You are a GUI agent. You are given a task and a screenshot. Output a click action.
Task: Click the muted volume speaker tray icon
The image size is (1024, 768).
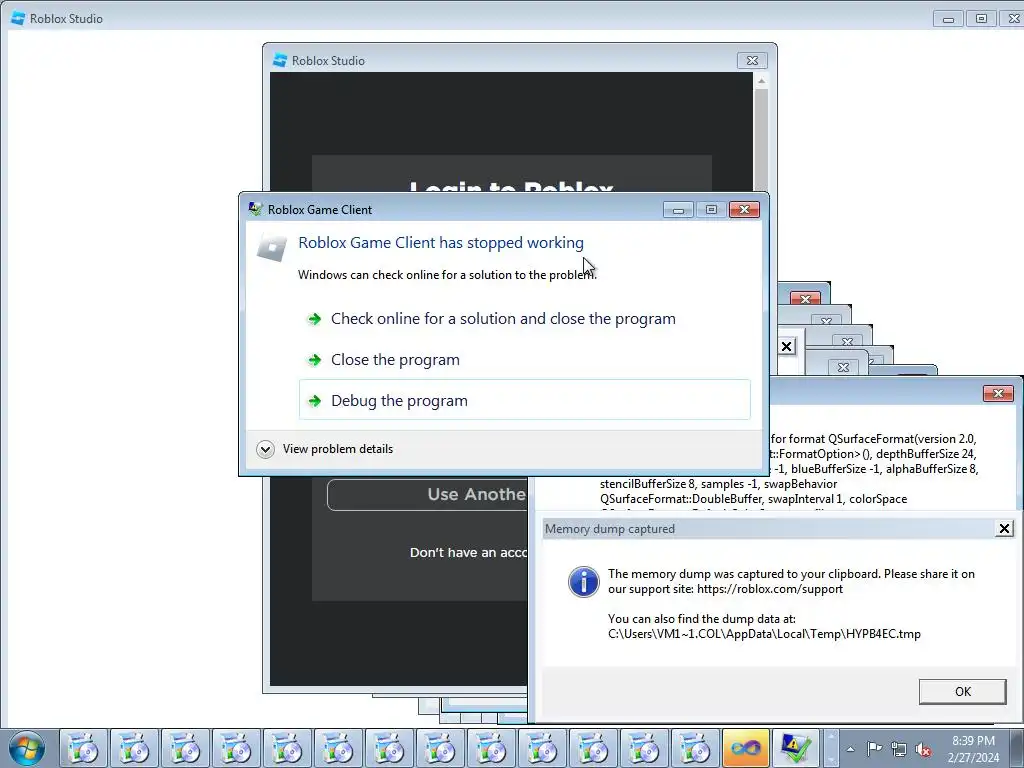point(923,749)
